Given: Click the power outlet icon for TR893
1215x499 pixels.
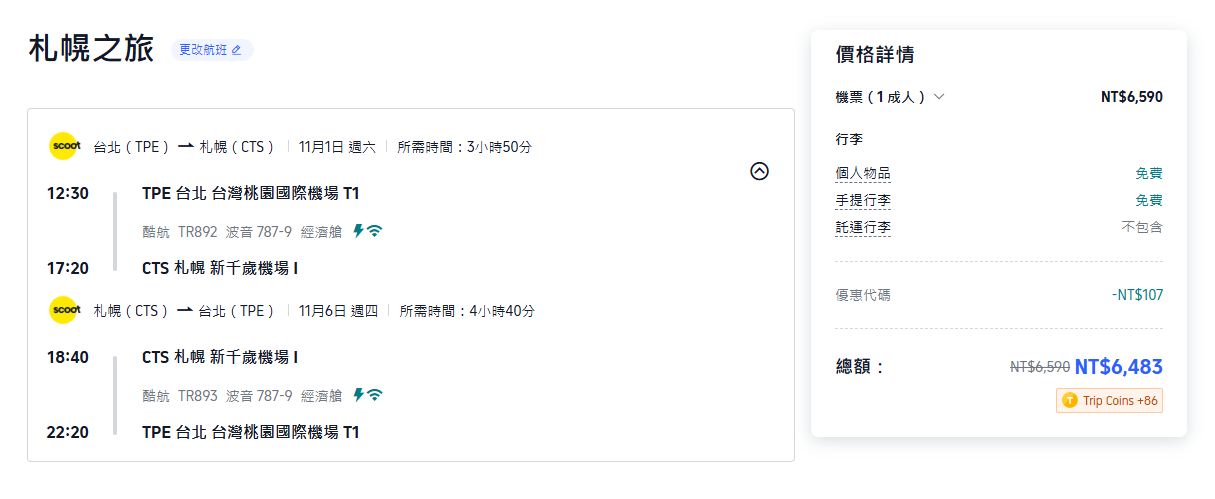Looking at the screenshot, I should coord(358,395).
